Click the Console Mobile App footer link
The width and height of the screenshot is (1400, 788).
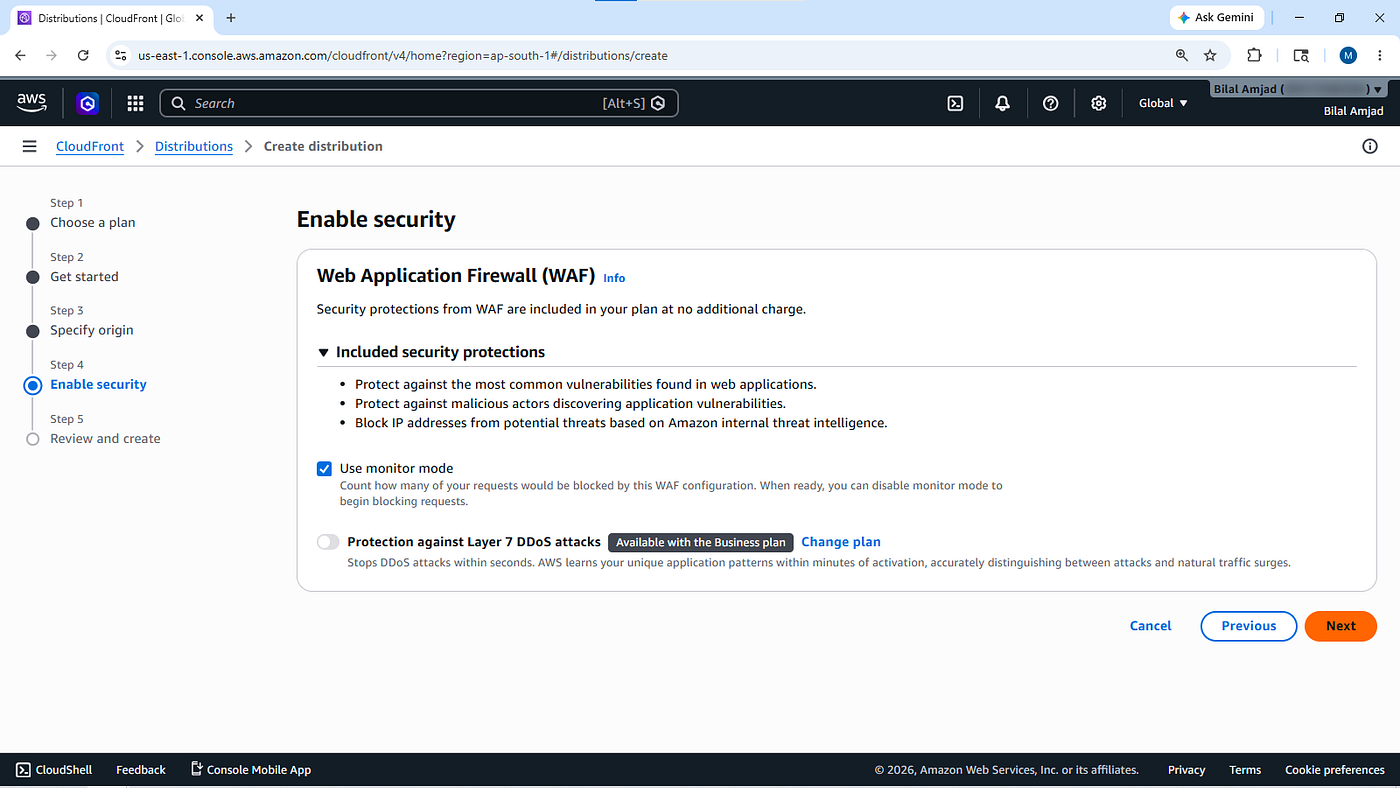coord(251,770)
